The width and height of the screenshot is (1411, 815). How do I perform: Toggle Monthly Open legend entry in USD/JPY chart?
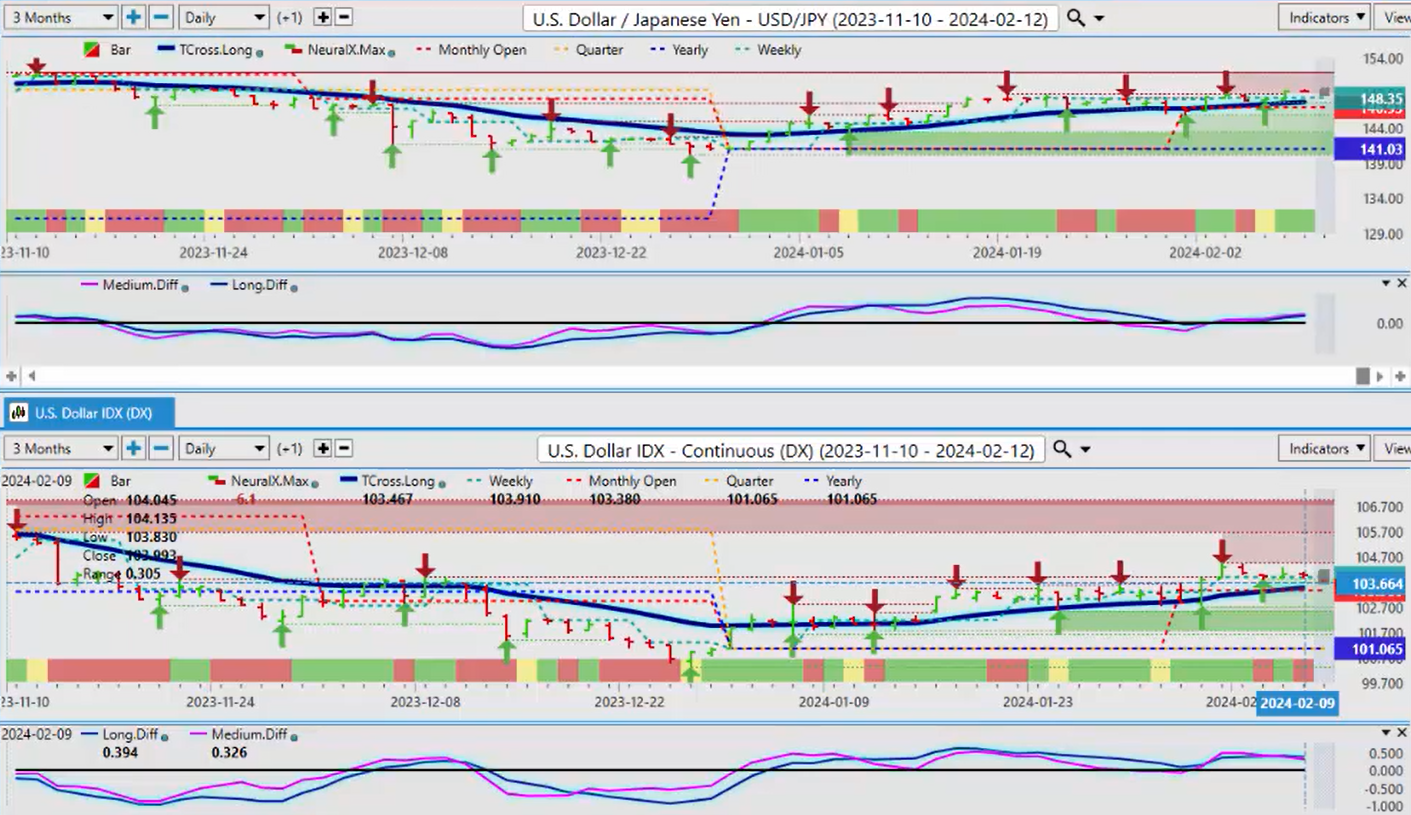point(471,50)
